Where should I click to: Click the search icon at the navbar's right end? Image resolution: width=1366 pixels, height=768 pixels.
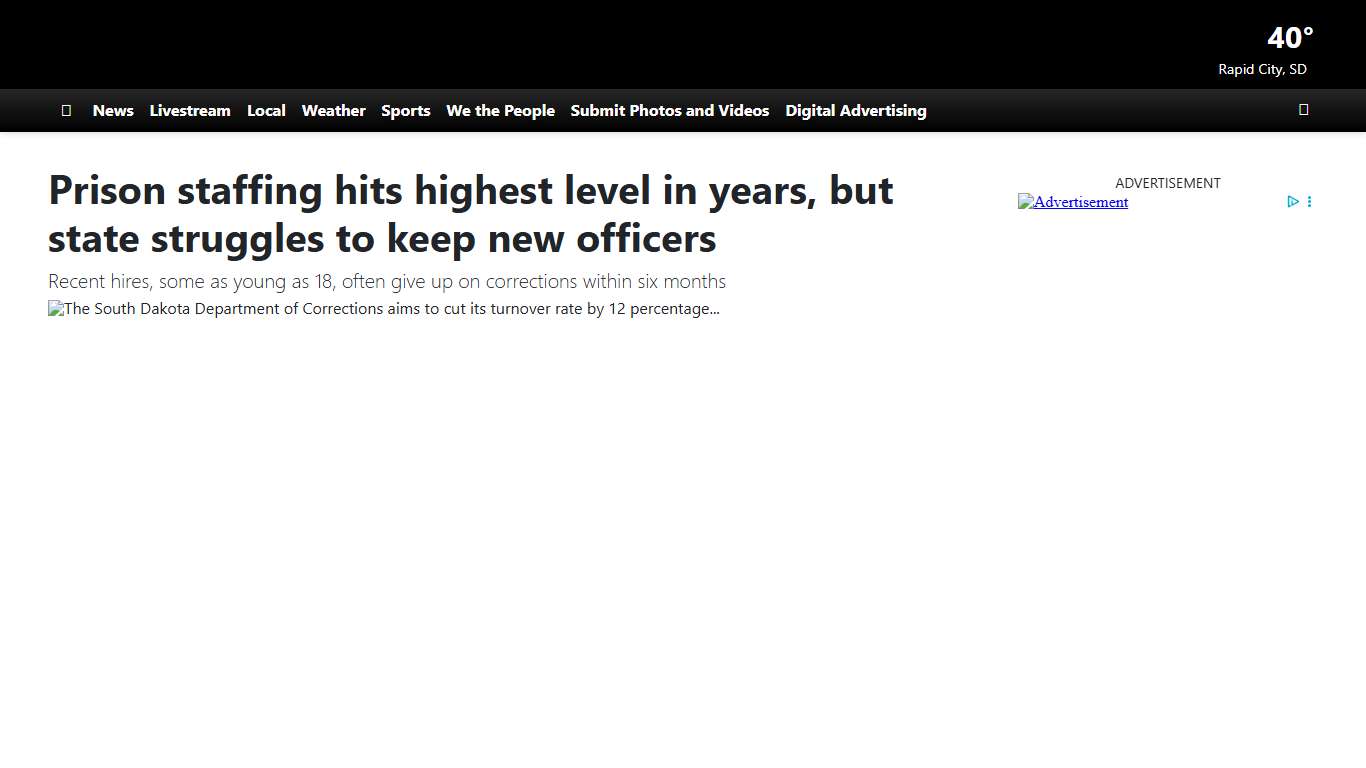tap(1303, 109)
